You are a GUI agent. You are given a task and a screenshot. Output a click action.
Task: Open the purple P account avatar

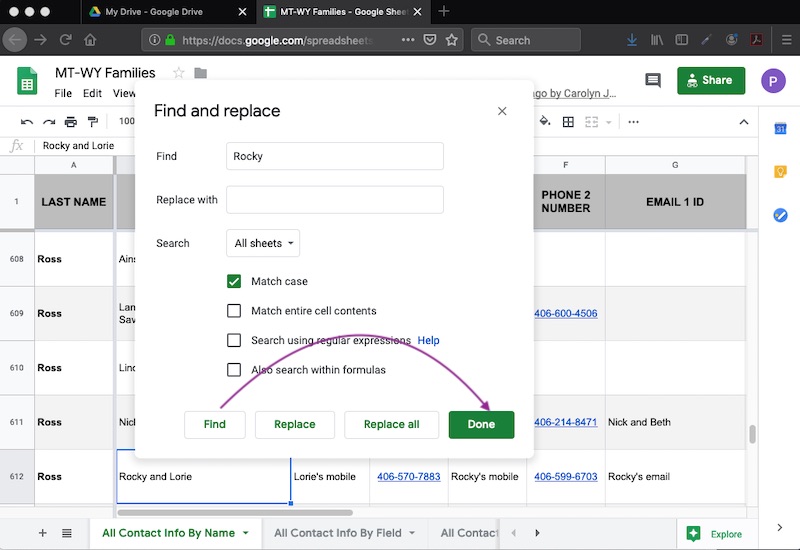773,81
